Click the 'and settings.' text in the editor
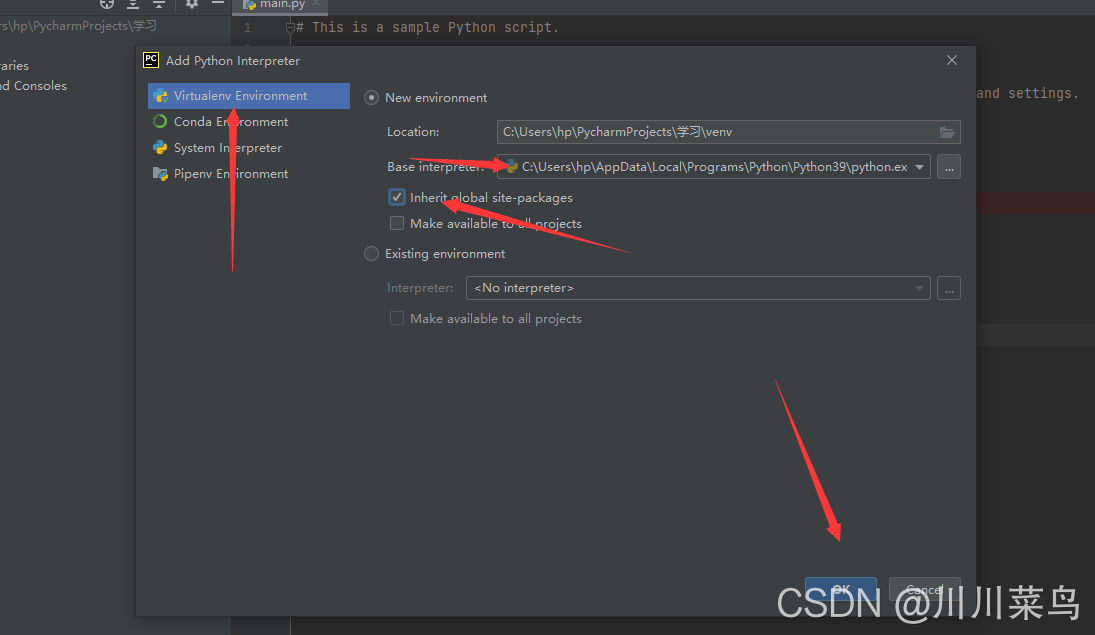1095x635 pixels. (1027, 94)
